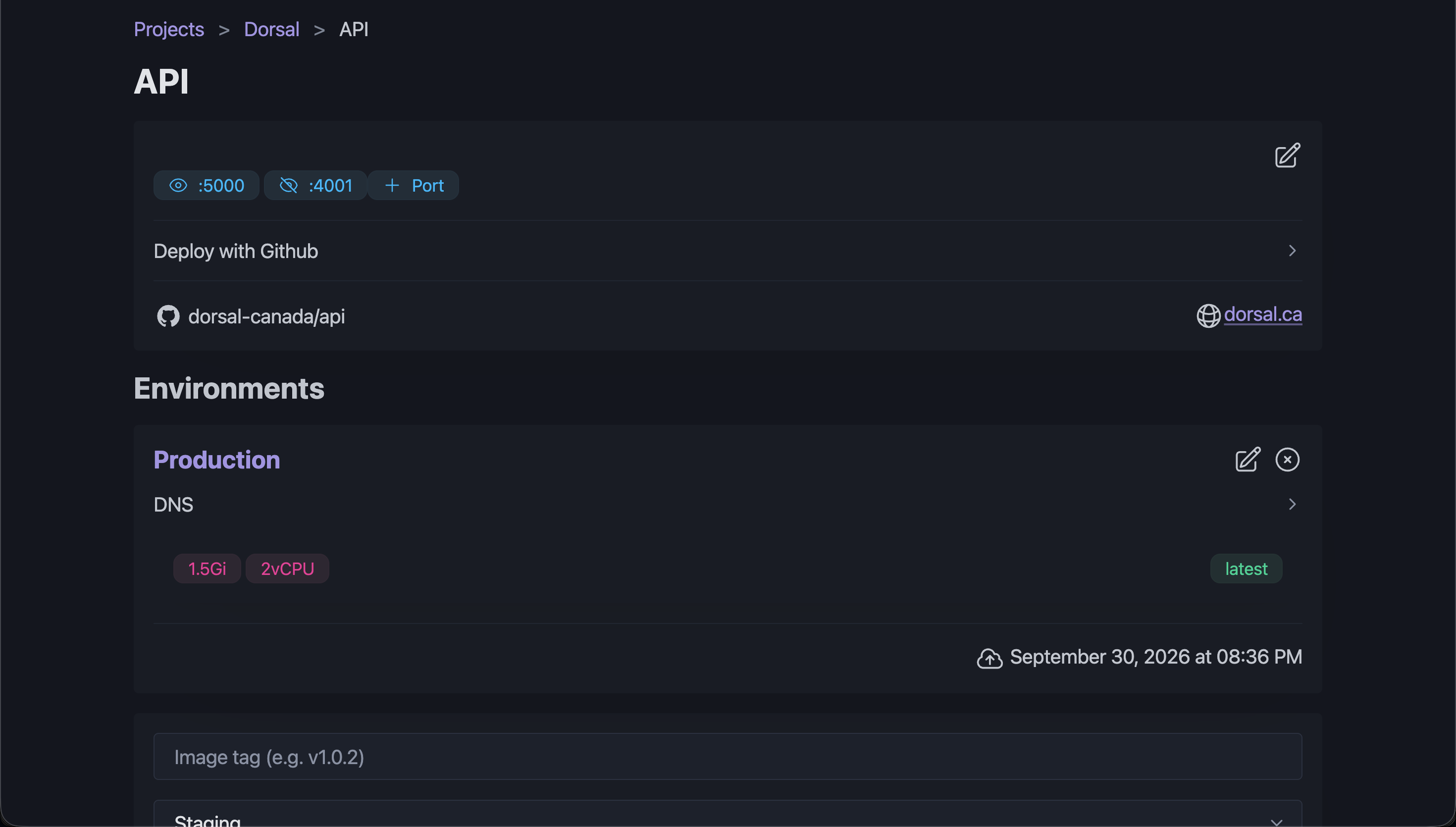
Task: Toggle hidden port :4001 visibility
Action: pyautogui.click(x=288, y=185)
